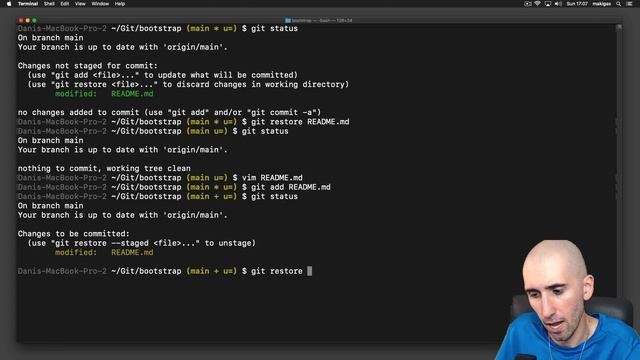Open the View menu
Image resolution: width=640 pixels, height=360 pixels.
[80, 4]
